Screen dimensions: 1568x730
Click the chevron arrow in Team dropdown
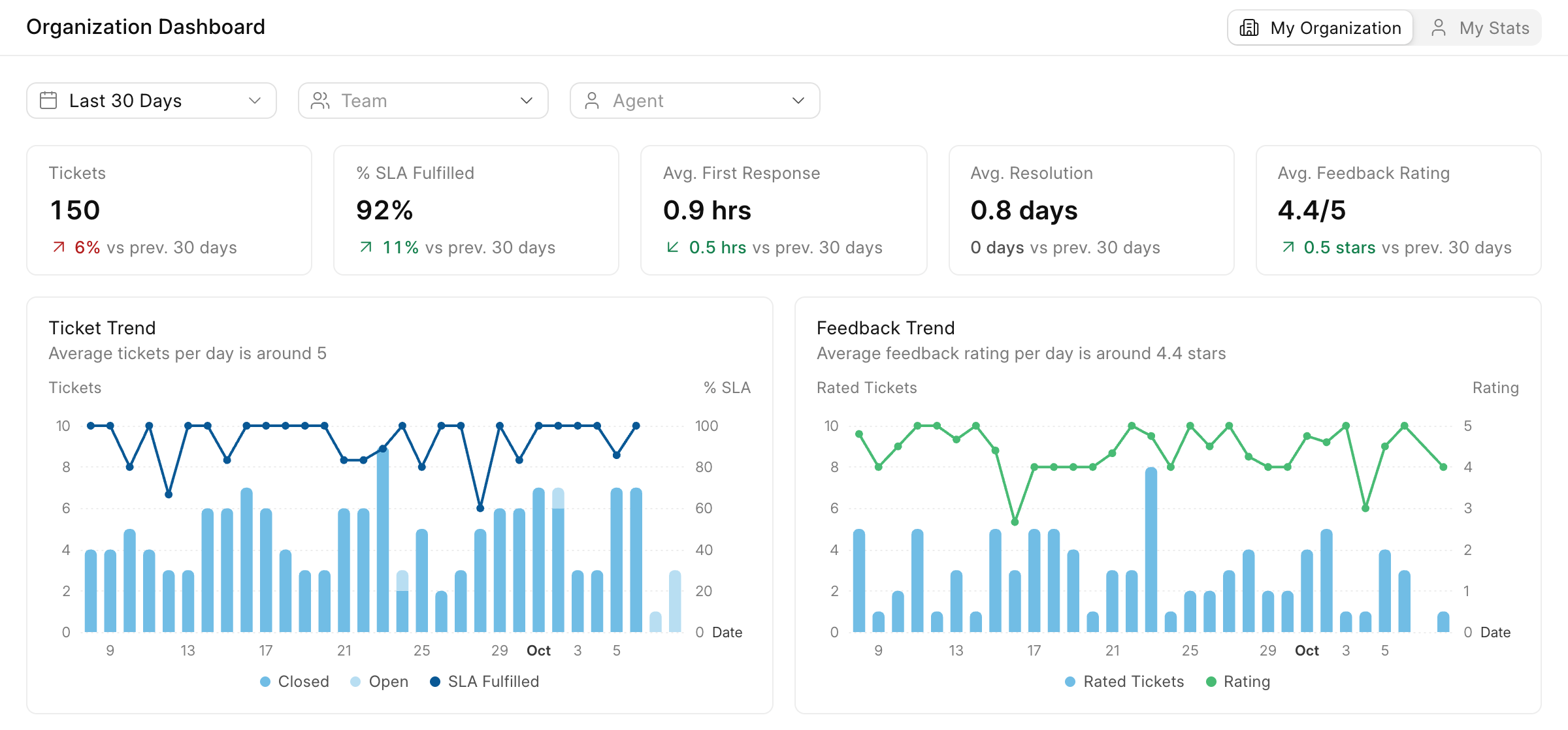pos(527,101)
